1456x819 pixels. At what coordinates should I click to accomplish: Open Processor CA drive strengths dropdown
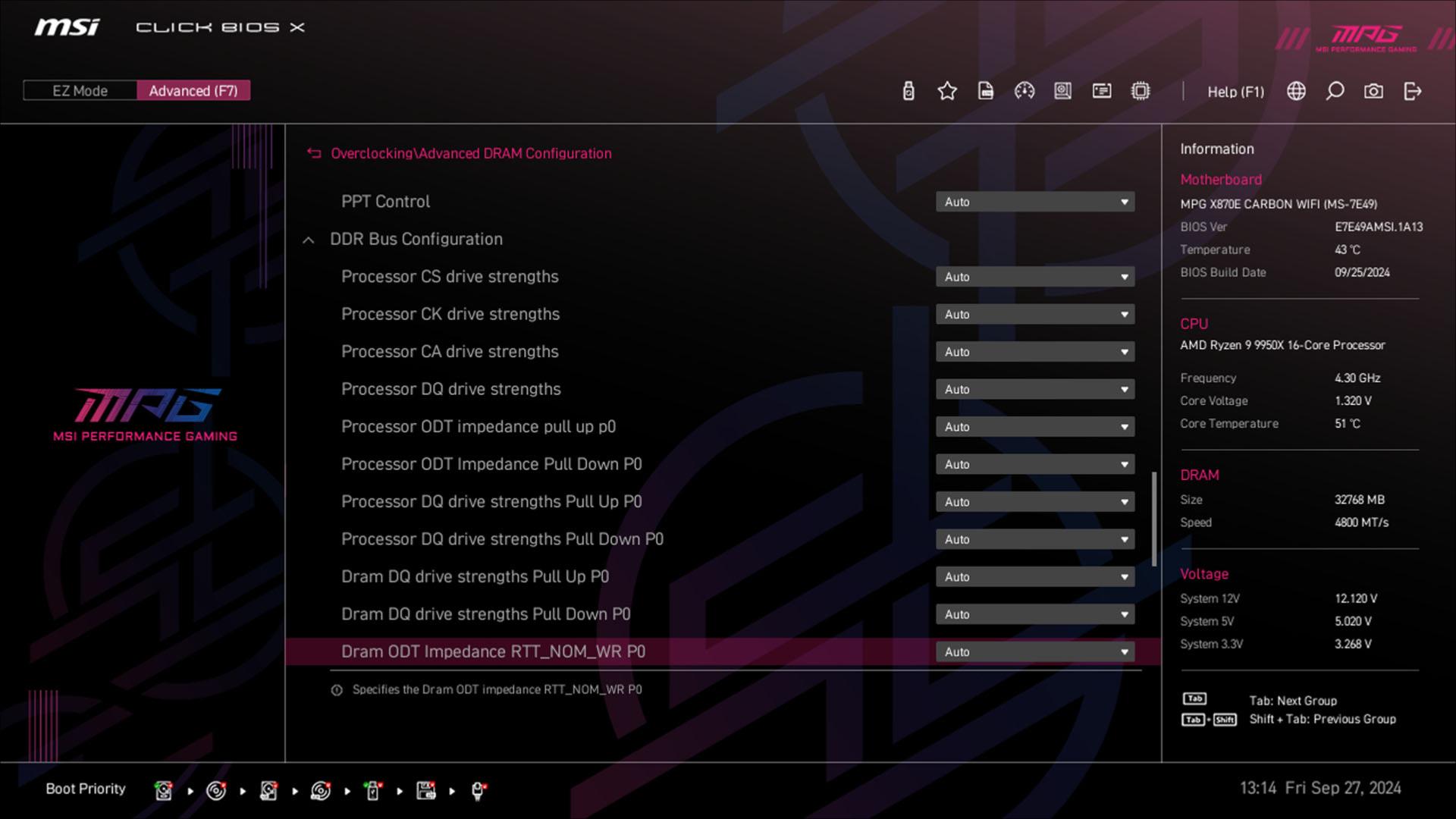click(x=1035, y=352)
